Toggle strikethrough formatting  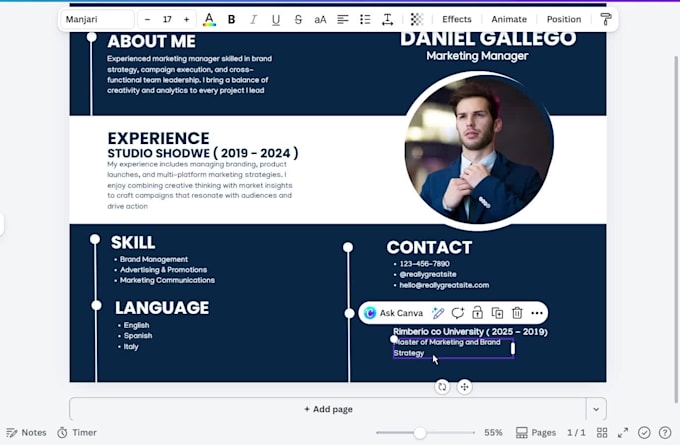[x=298, y=20]
